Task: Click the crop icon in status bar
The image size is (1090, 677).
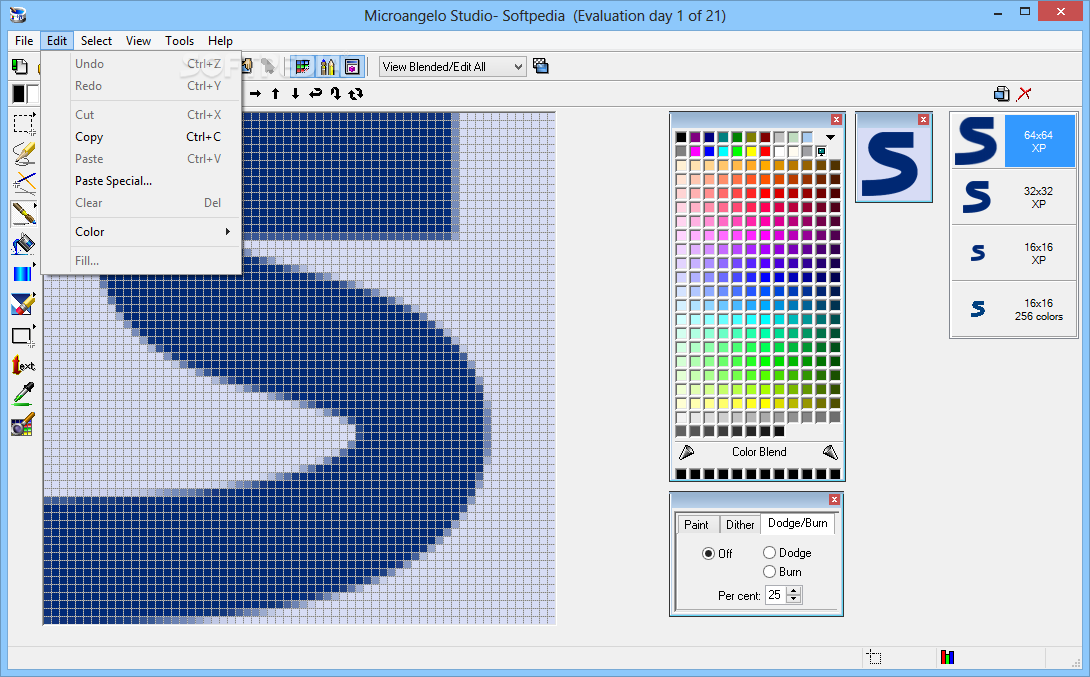Action: (874, 657)
